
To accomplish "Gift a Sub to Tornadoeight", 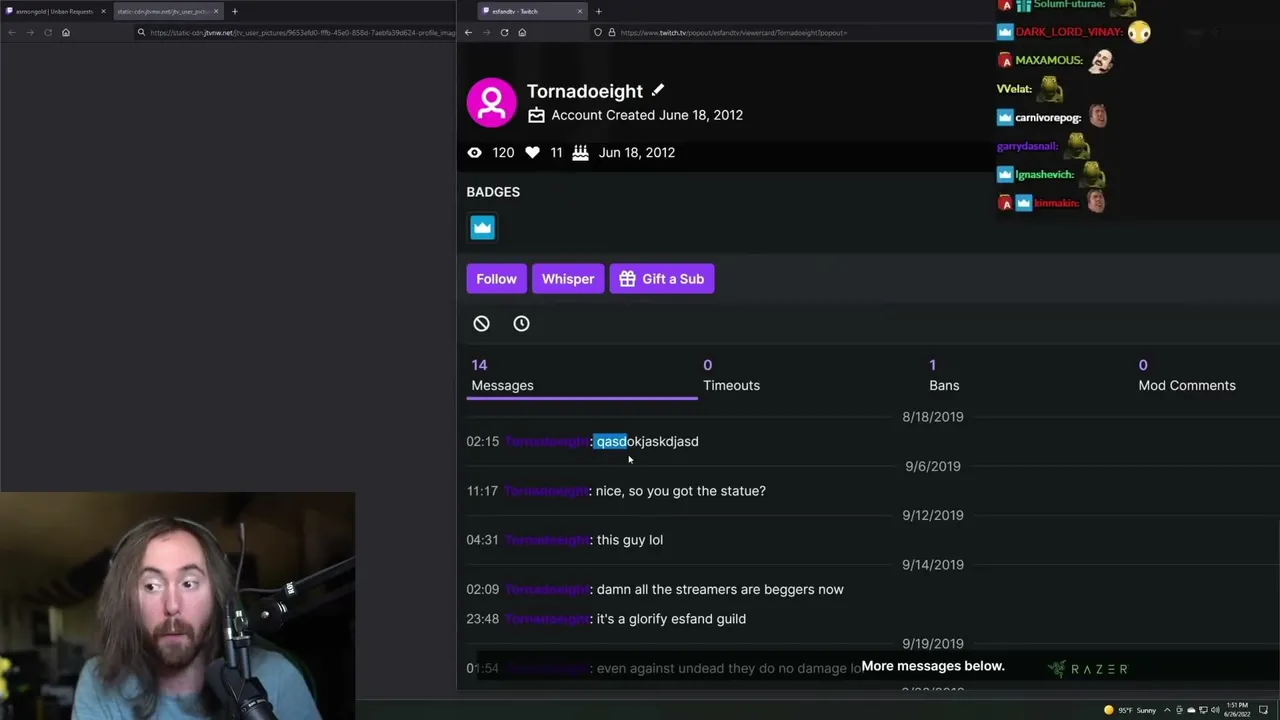I will point(662,279).
